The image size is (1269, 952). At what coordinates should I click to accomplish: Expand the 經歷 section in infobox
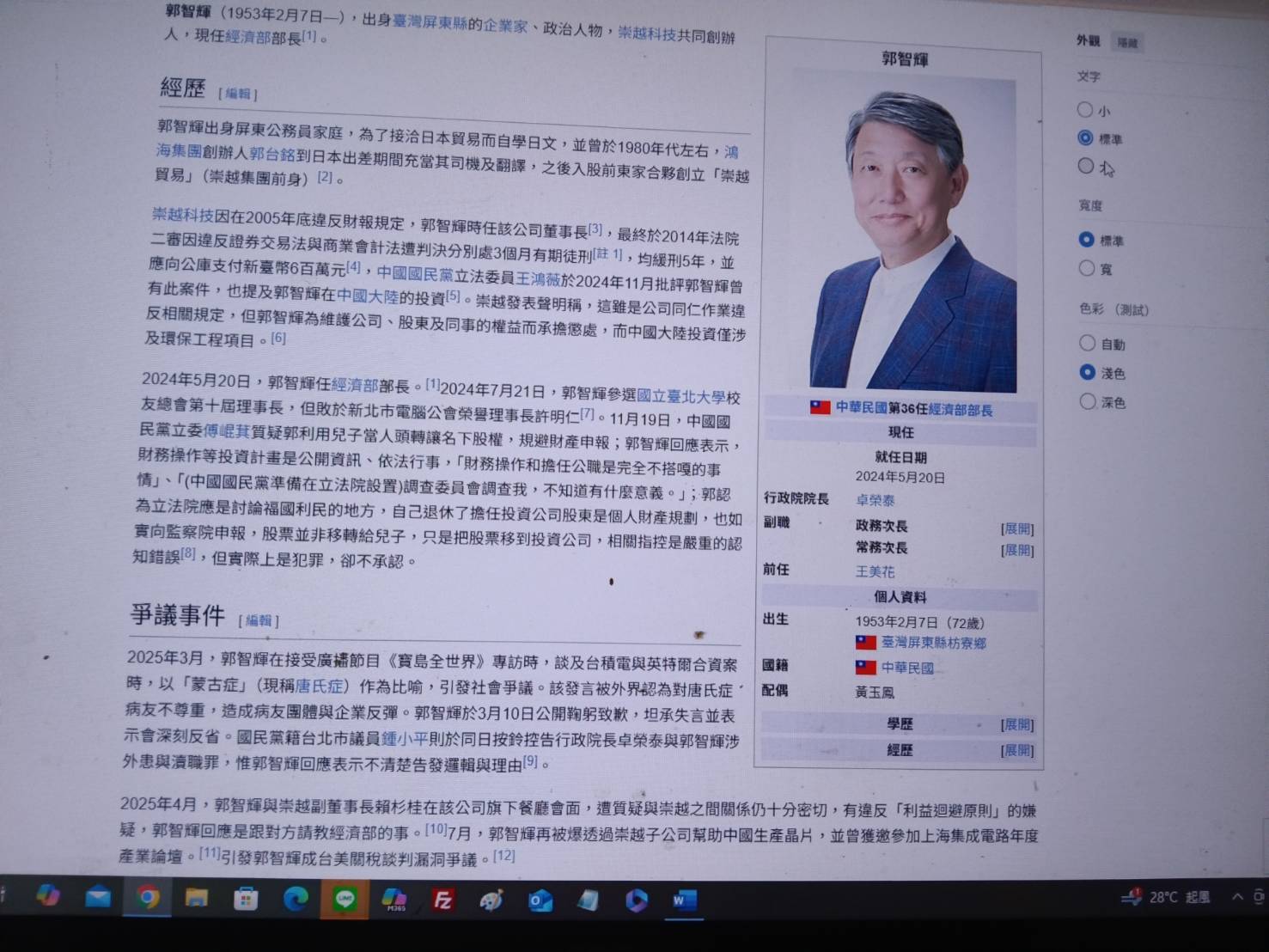(x=1017, y=751)
